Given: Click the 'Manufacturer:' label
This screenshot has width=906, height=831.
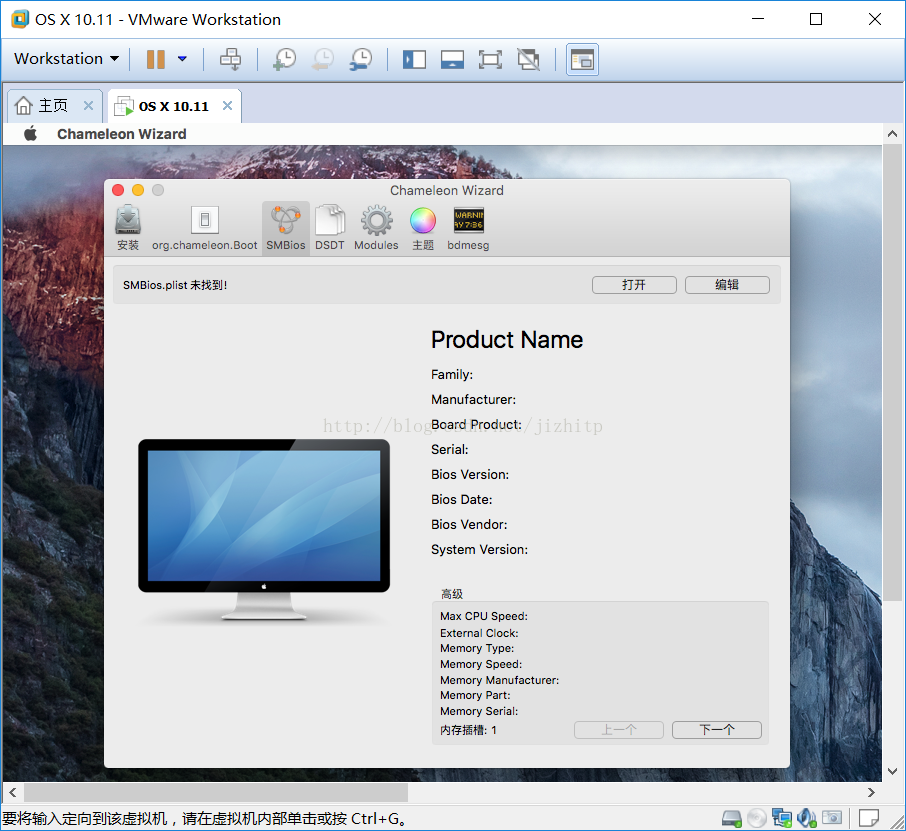Looking at the screenshot, I should click(473, 399).
